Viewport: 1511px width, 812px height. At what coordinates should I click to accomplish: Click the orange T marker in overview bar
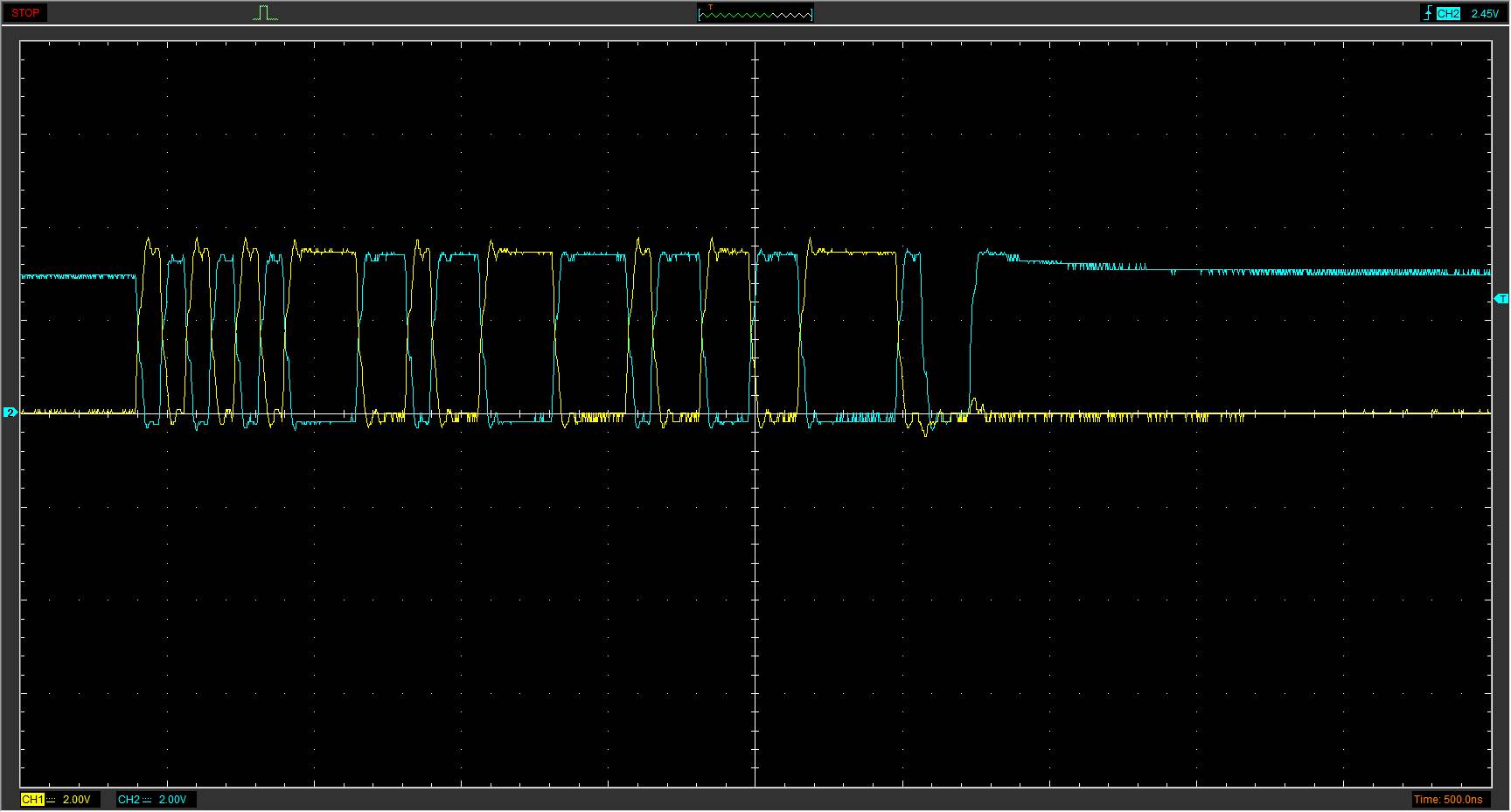point(710,8)
